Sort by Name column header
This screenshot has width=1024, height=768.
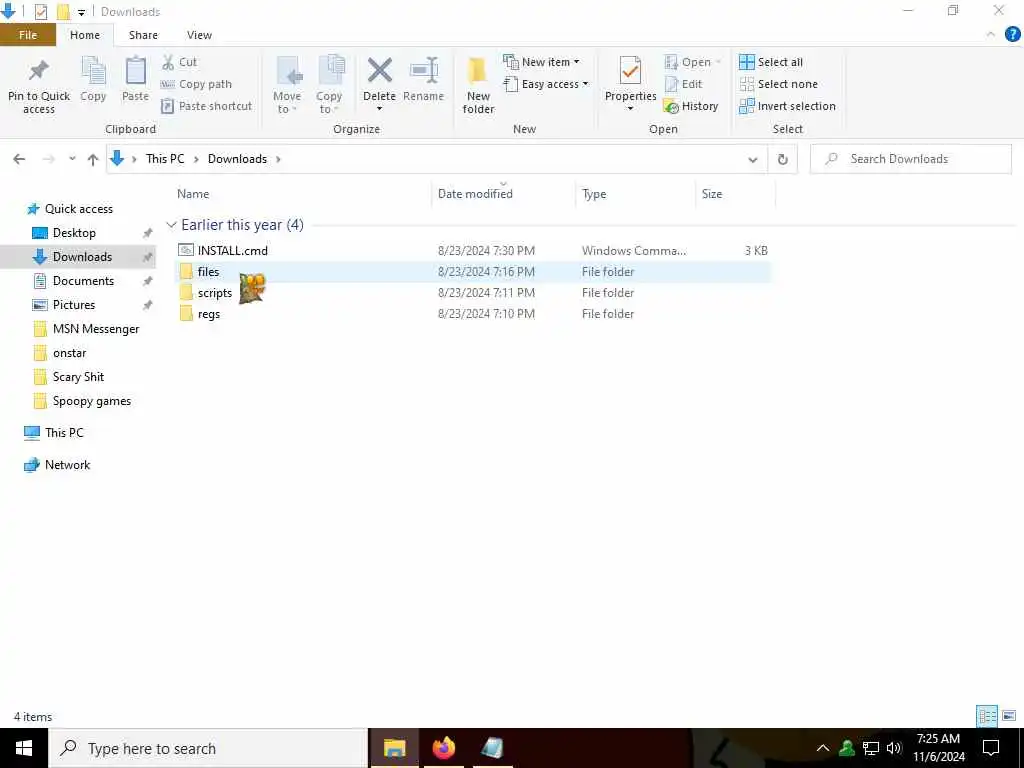(x=193, y=194)
